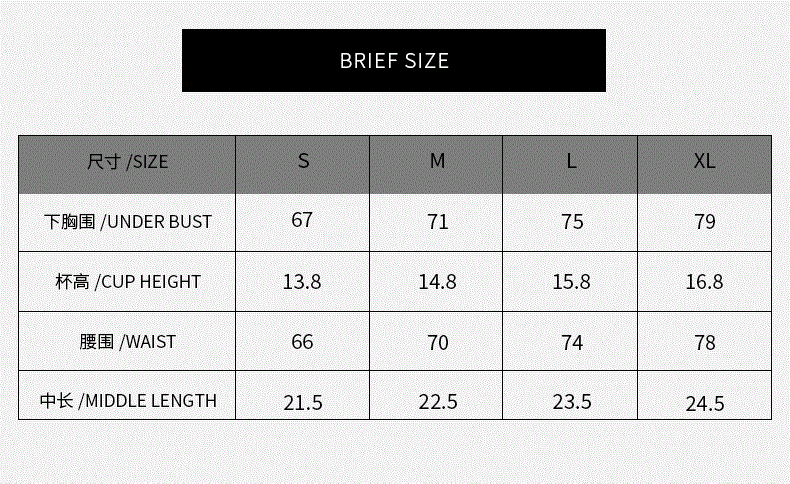Screen dimensions: 790x484
Task: Click the BRIEF SIZE title banner
Action: pos(394,60)
